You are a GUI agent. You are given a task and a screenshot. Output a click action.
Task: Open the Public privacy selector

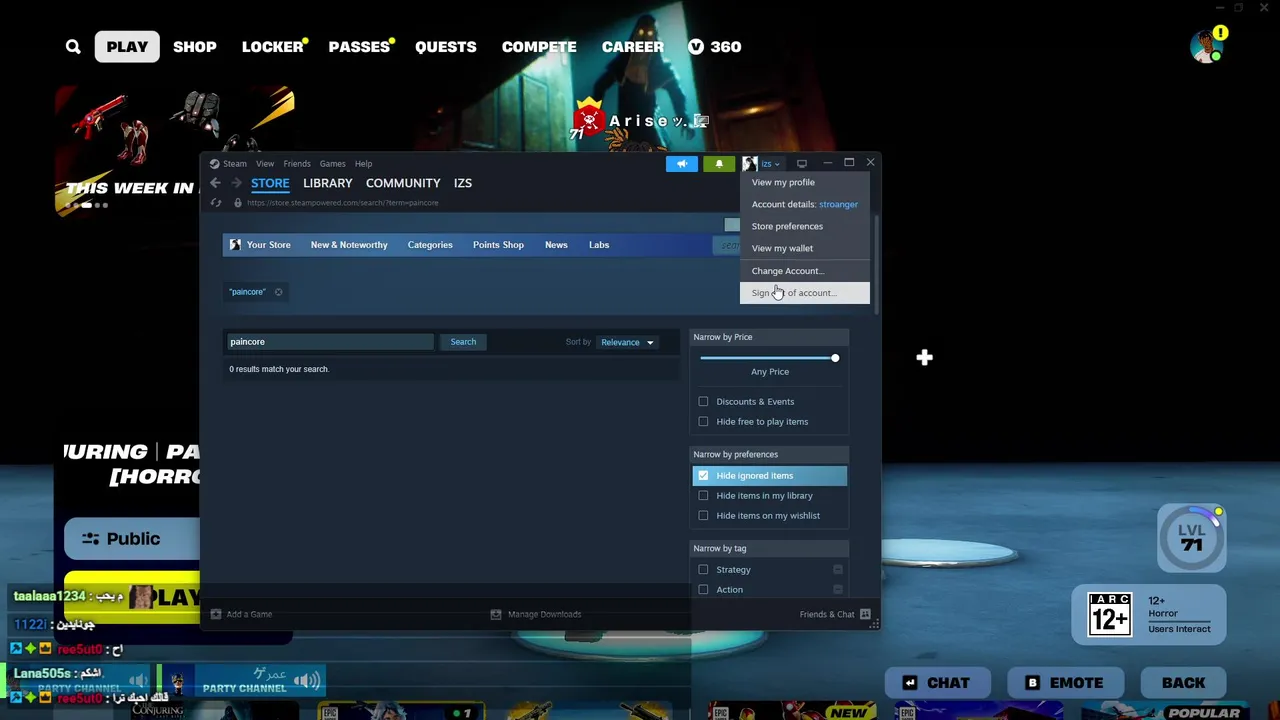point(132,539)
